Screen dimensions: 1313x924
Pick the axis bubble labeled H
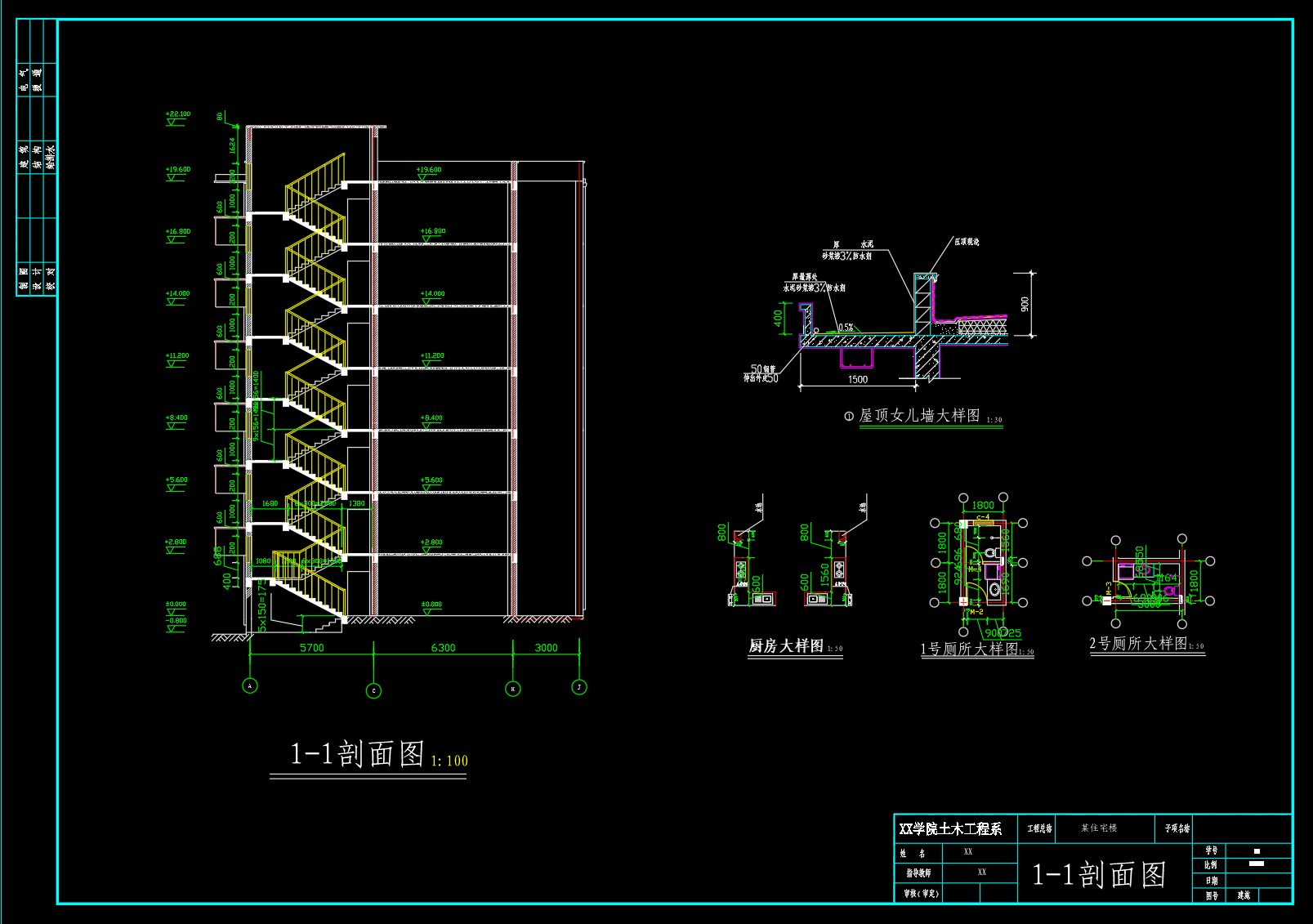coord(513,689)
